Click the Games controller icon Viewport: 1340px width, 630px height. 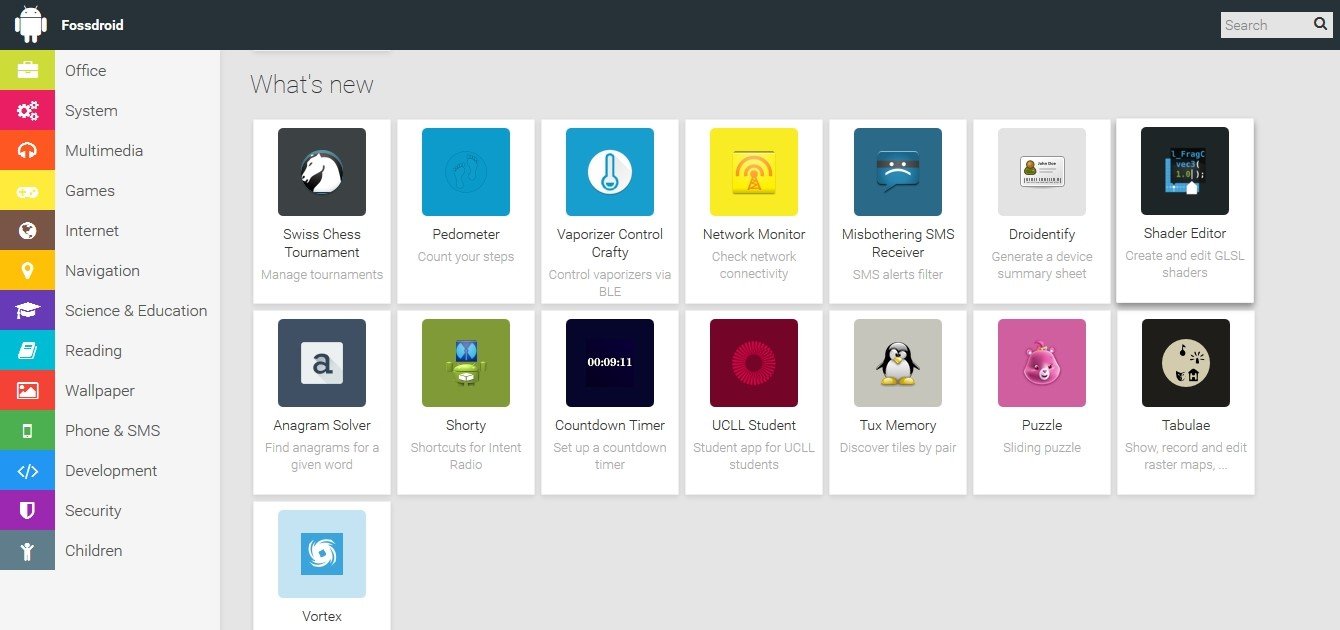coord(27,190)
